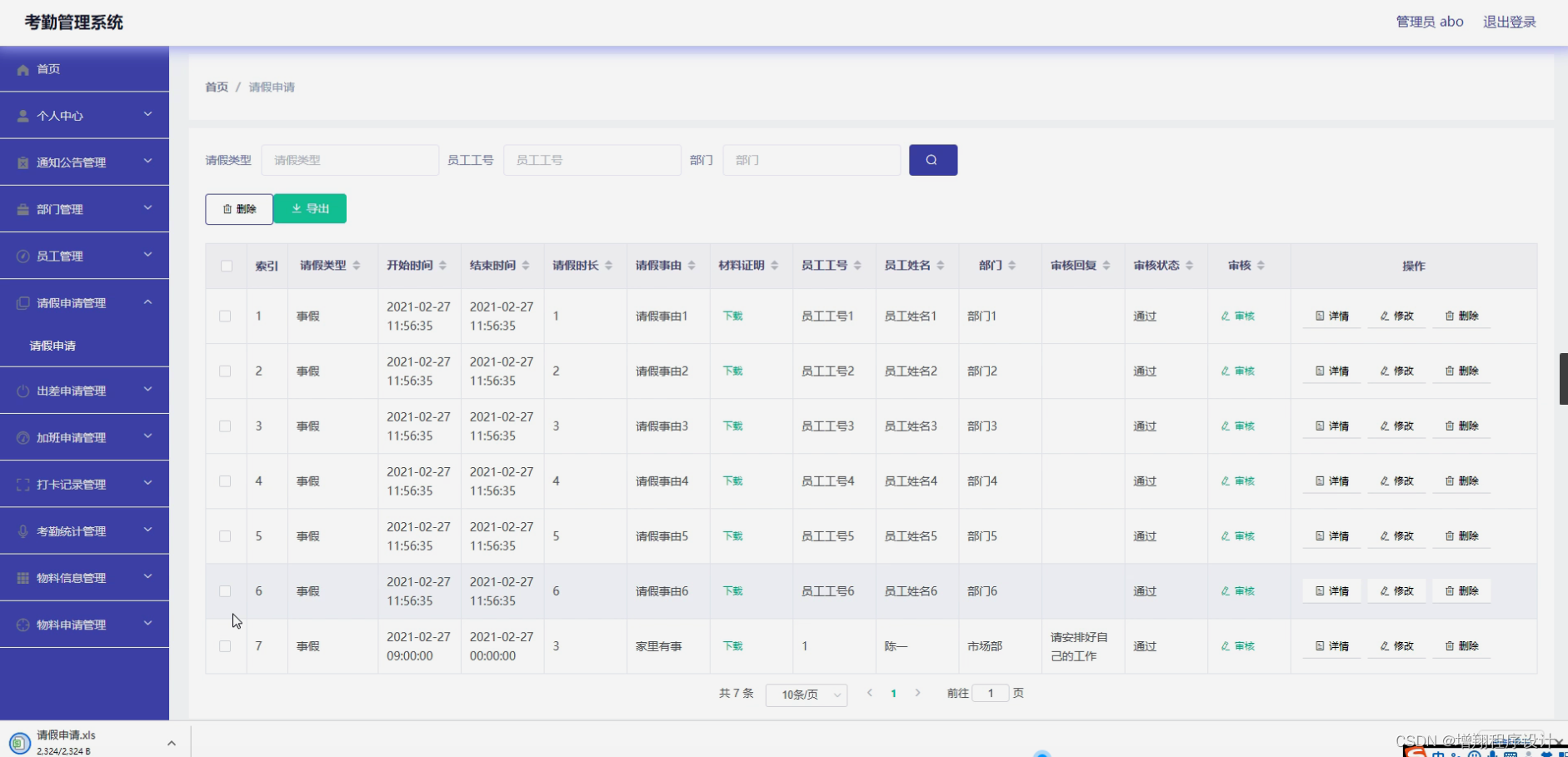Sort by 员工工号 column arrows
Image resolution: width=1568 pixels, height=757 pixels.
coord(857,266)
